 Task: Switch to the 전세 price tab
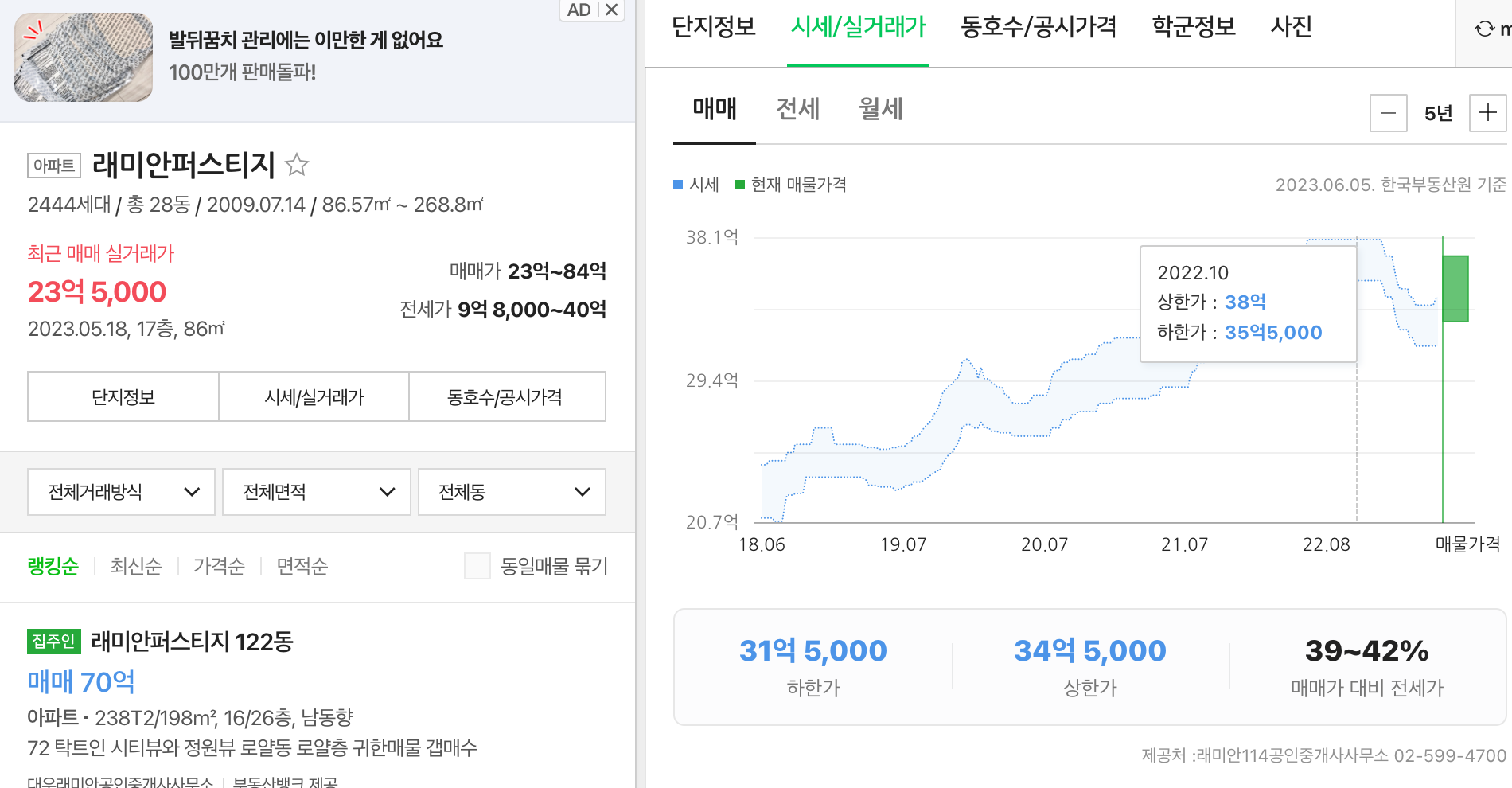(x=797, y=109)
